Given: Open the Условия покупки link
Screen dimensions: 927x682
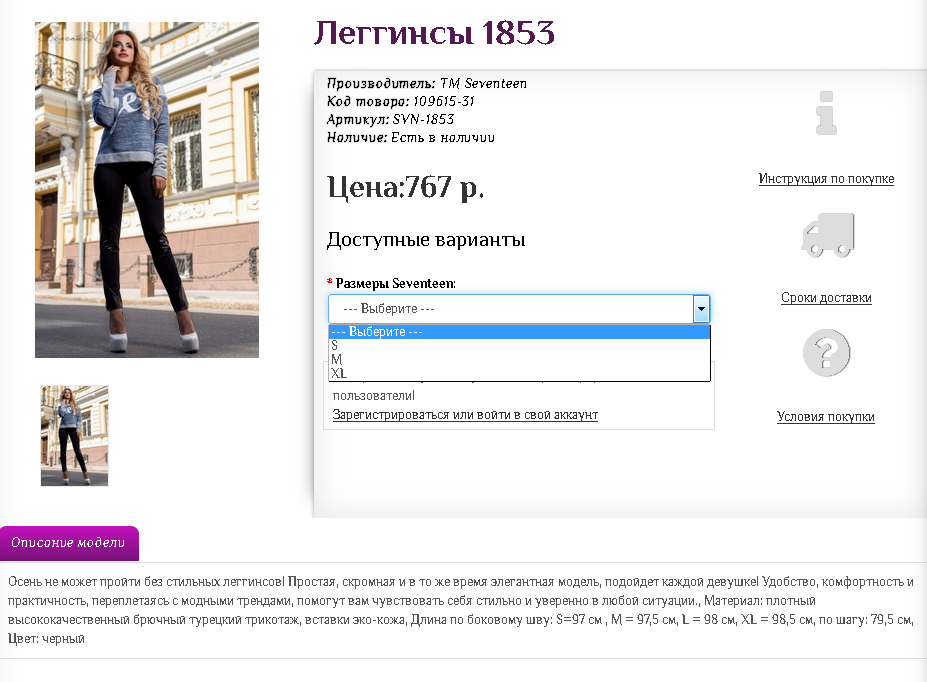Looking at the screenshot, I should (825, 416).
